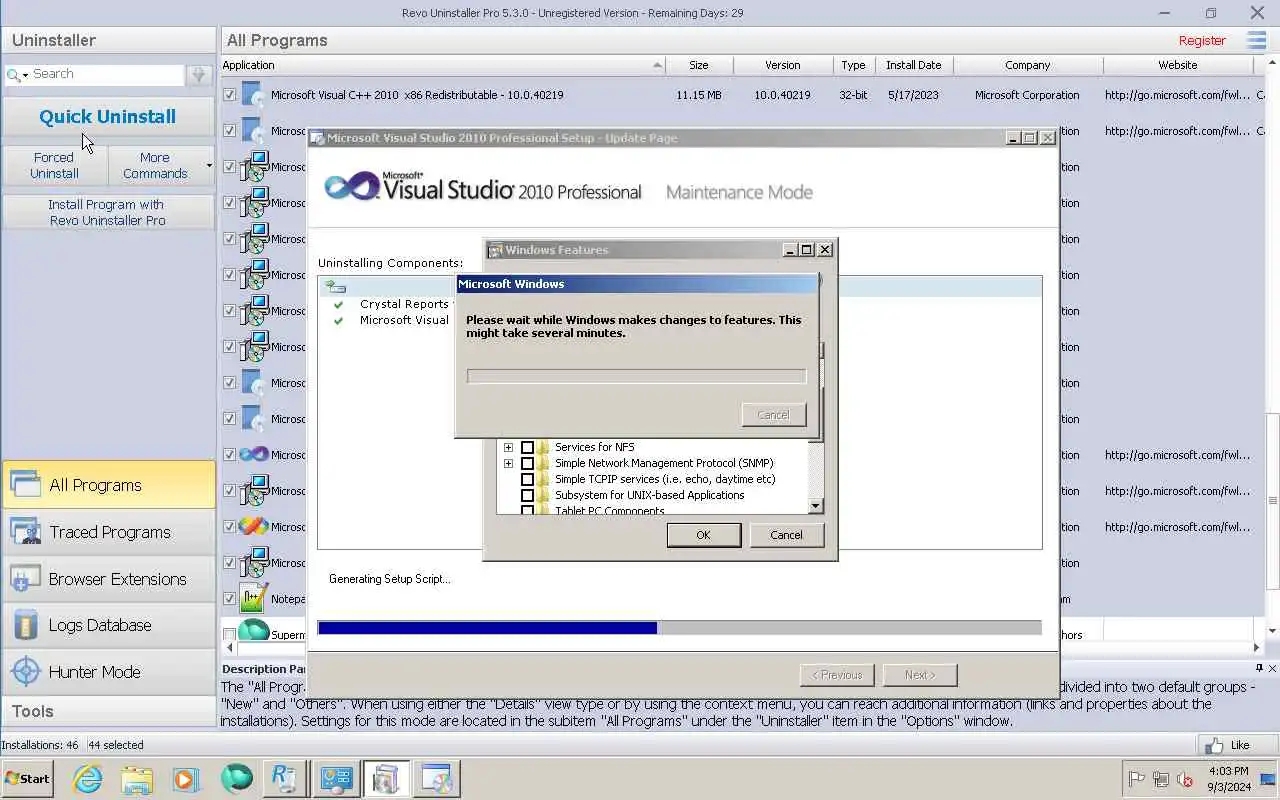Click Visual Studio setup blue progress bar
The image size is (1280, 800).
click(487, 628)
